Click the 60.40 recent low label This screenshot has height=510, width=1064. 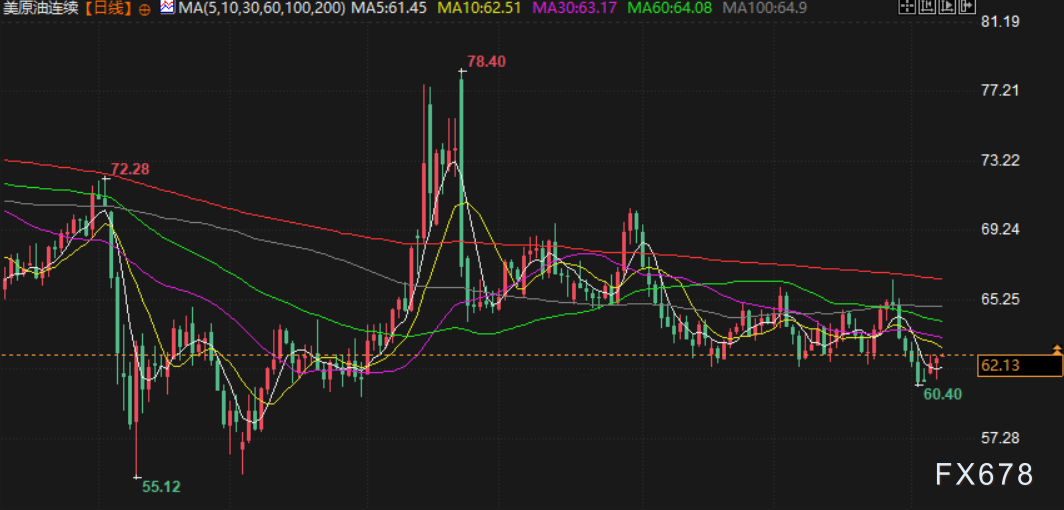coord(942,394)
